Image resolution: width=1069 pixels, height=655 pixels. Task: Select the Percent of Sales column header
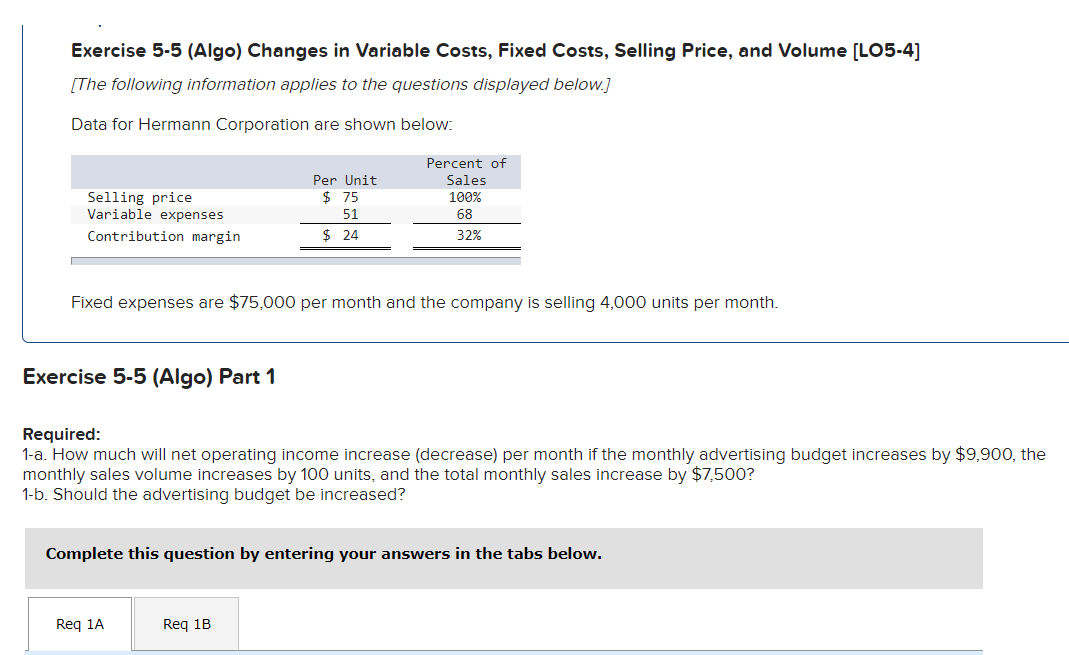pos(466,171)
